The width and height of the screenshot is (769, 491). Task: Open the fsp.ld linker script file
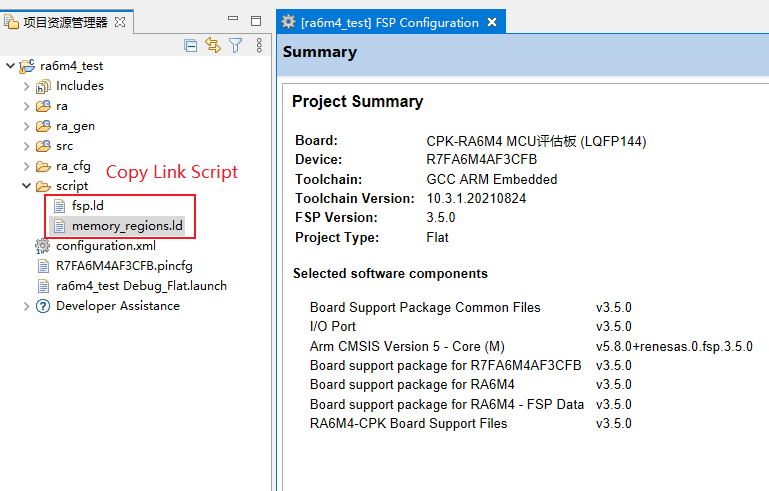87,206
